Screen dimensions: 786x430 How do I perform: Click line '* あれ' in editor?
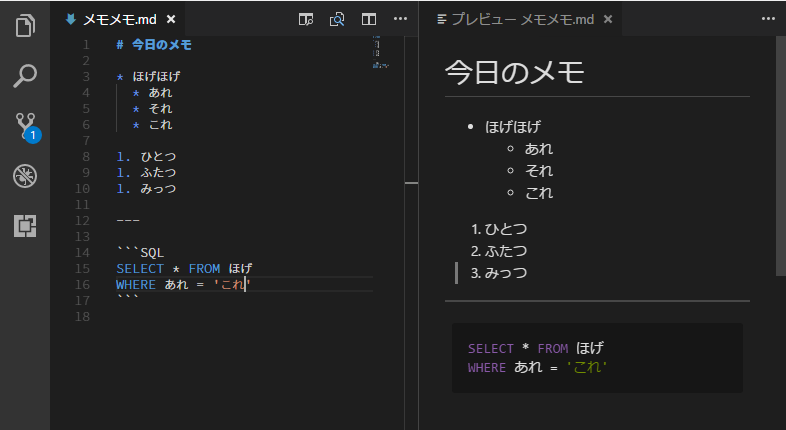pyautogui.click(x=152, y=92)
